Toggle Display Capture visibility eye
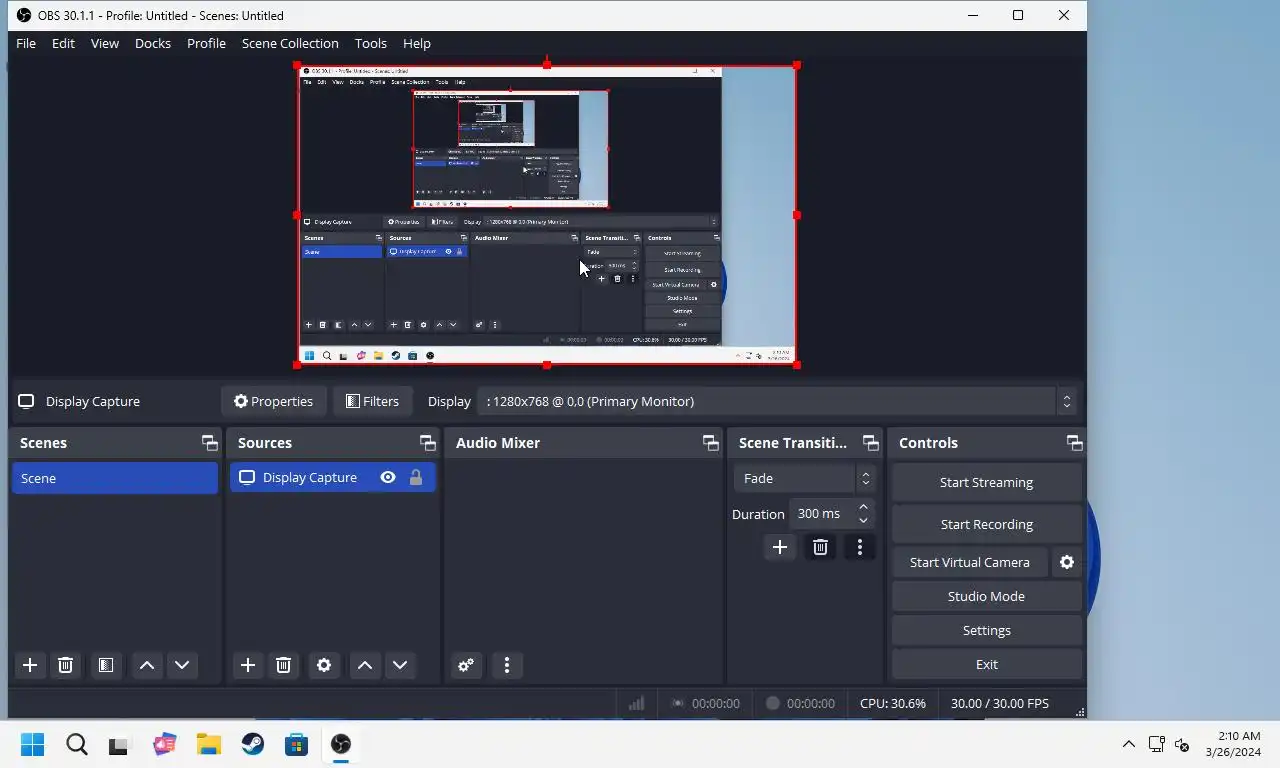 [388, 477]
